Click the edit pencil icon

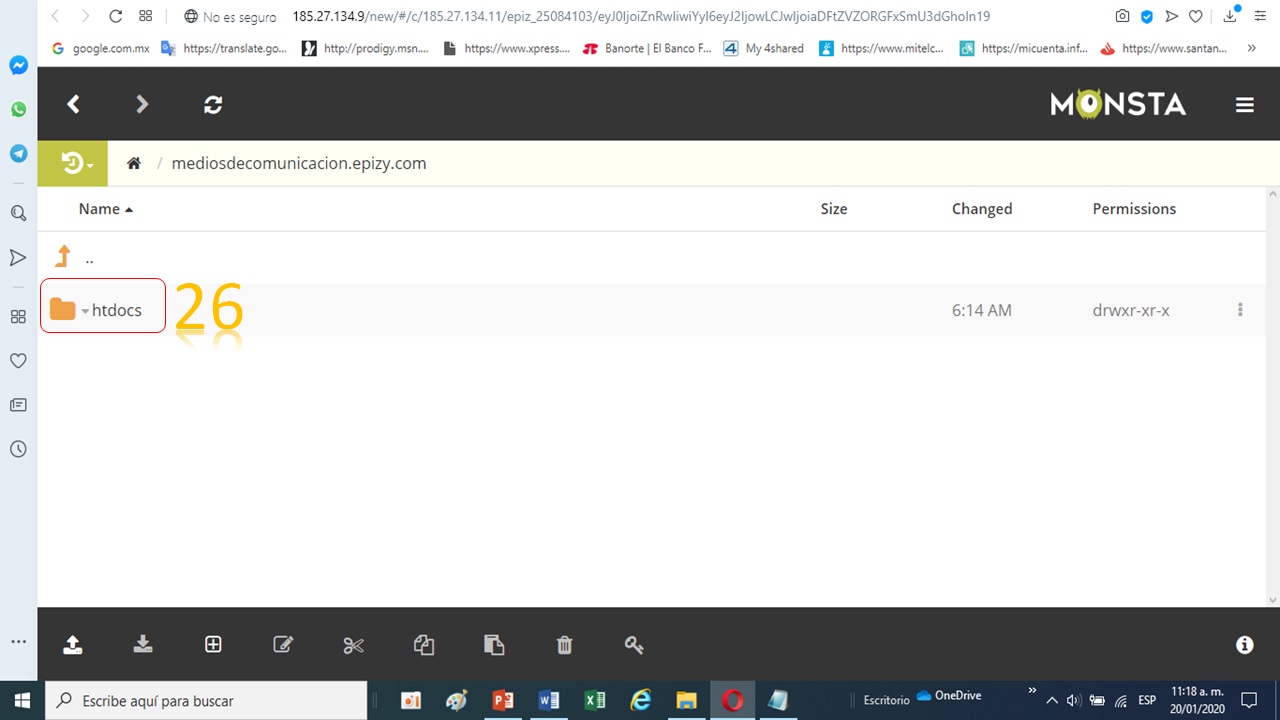tap(283, 645)
